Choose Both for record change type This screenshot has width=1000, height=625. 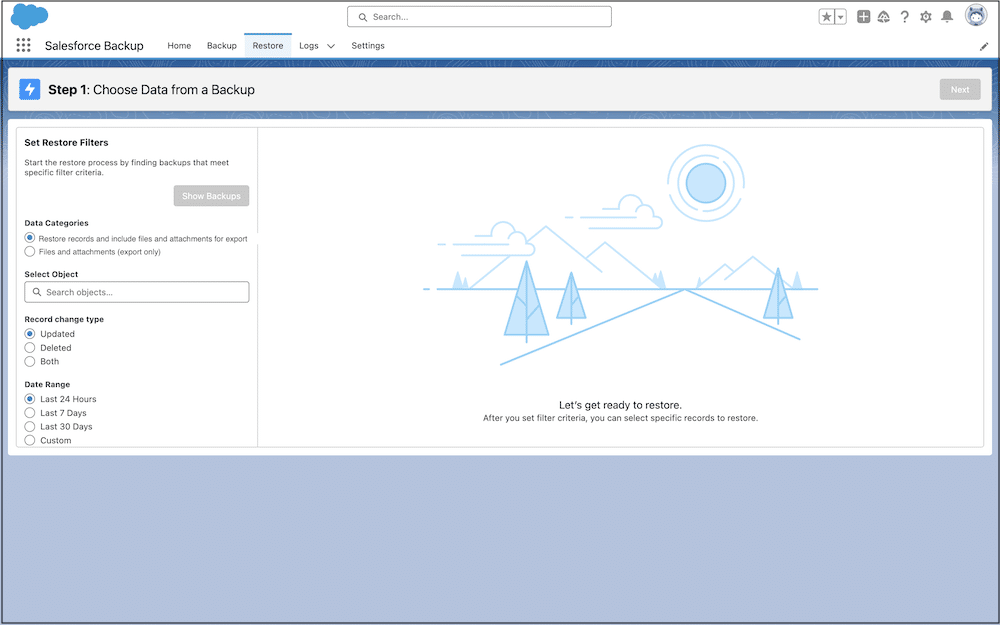(x=29, y=362)
